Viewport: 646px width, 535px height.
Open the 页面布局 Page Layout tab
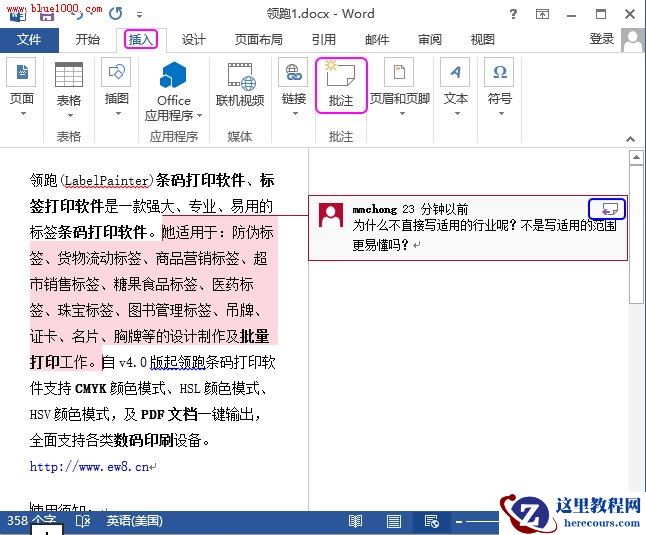click(x=258, y=40)
